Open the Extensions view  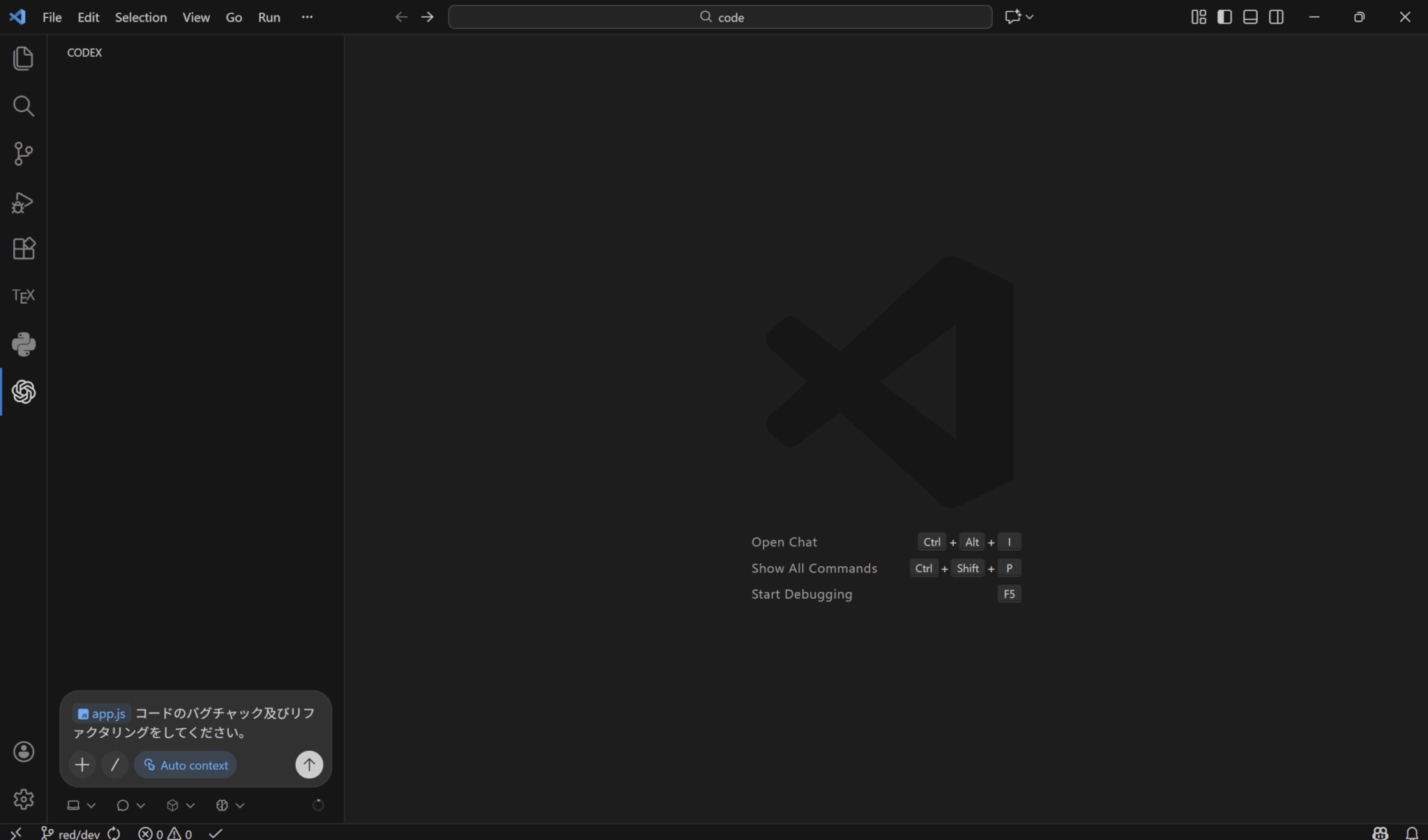point(23,249)
